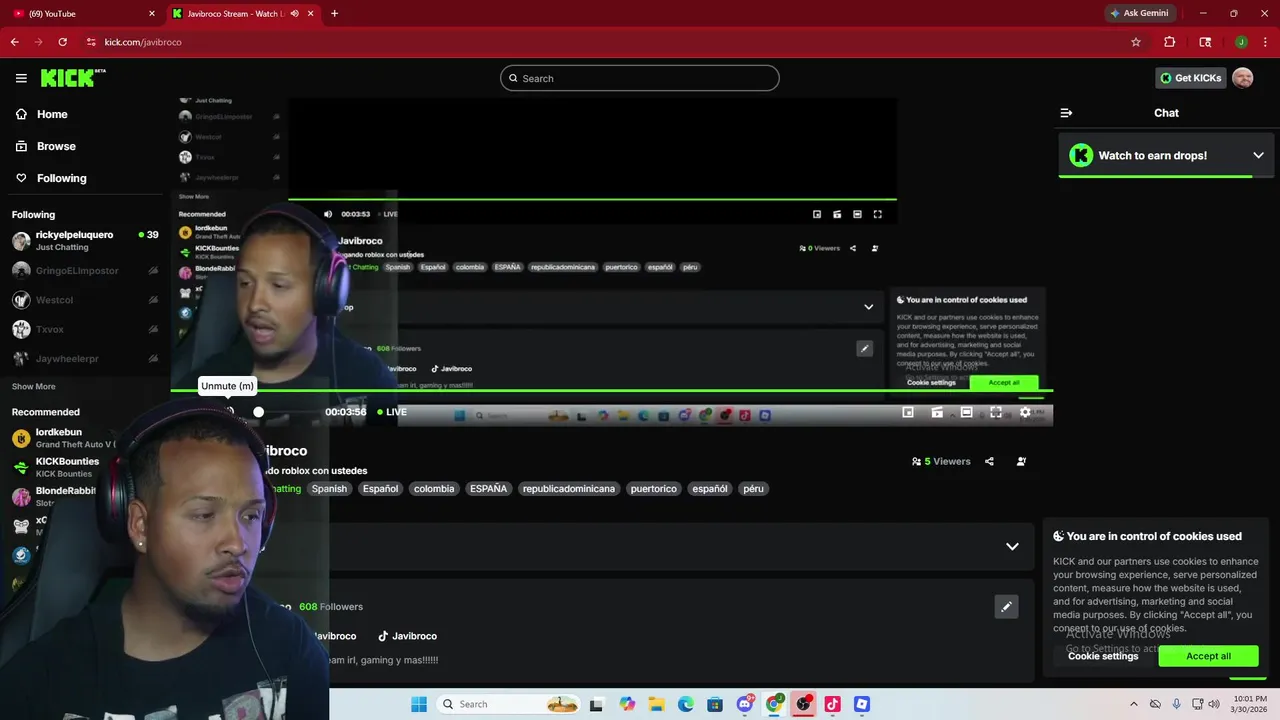Expand the Watch to earn drops panel
This screenshot has height=720, width=1280.
(1258, 155)
